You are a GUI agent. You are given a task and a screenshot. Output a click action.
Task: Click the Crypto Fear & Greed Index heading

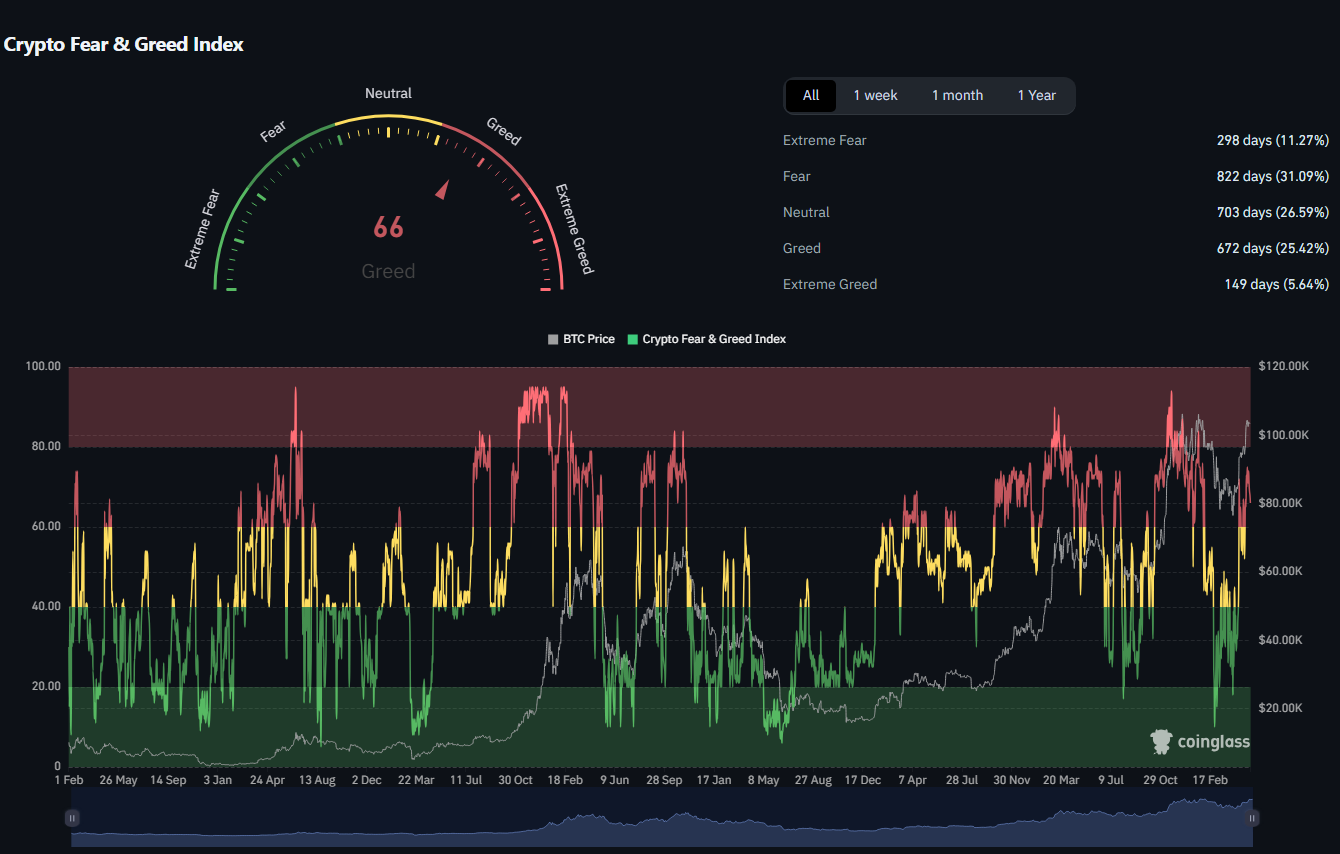(x=124, y=45)
